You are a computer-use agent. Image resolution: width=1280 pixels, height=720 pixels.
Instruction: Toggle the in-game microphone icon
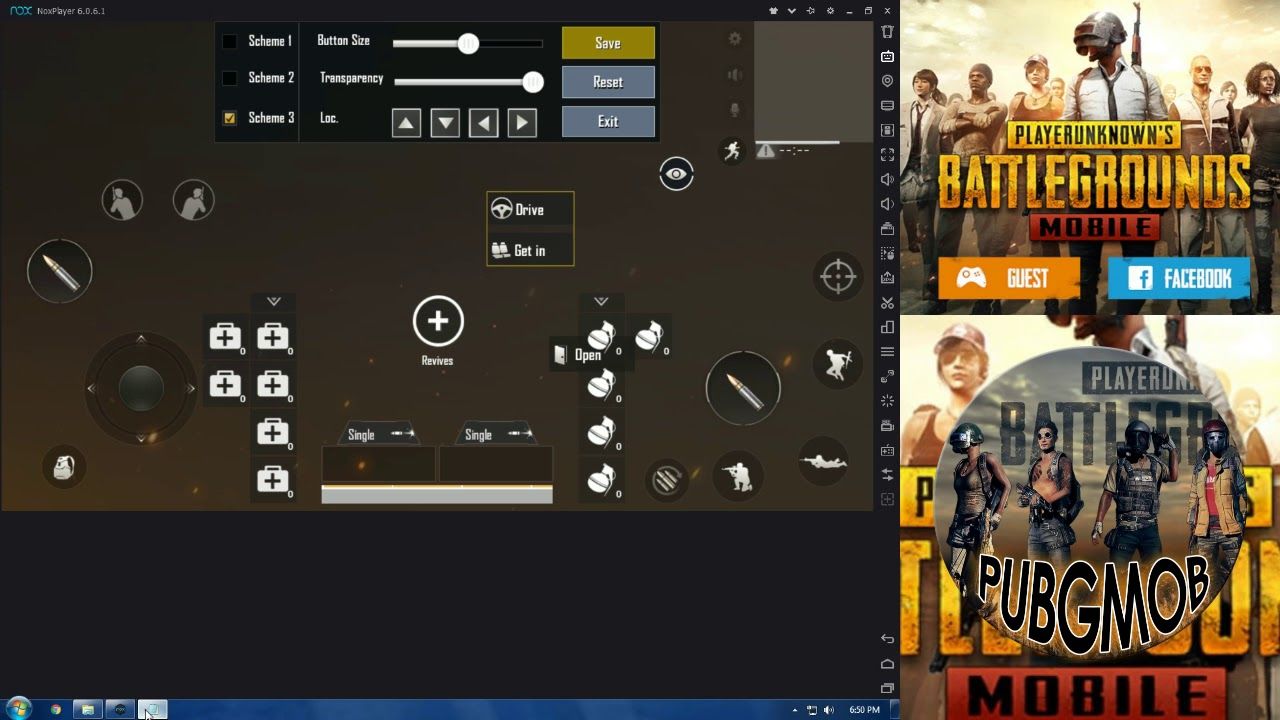tap(735, 111)
